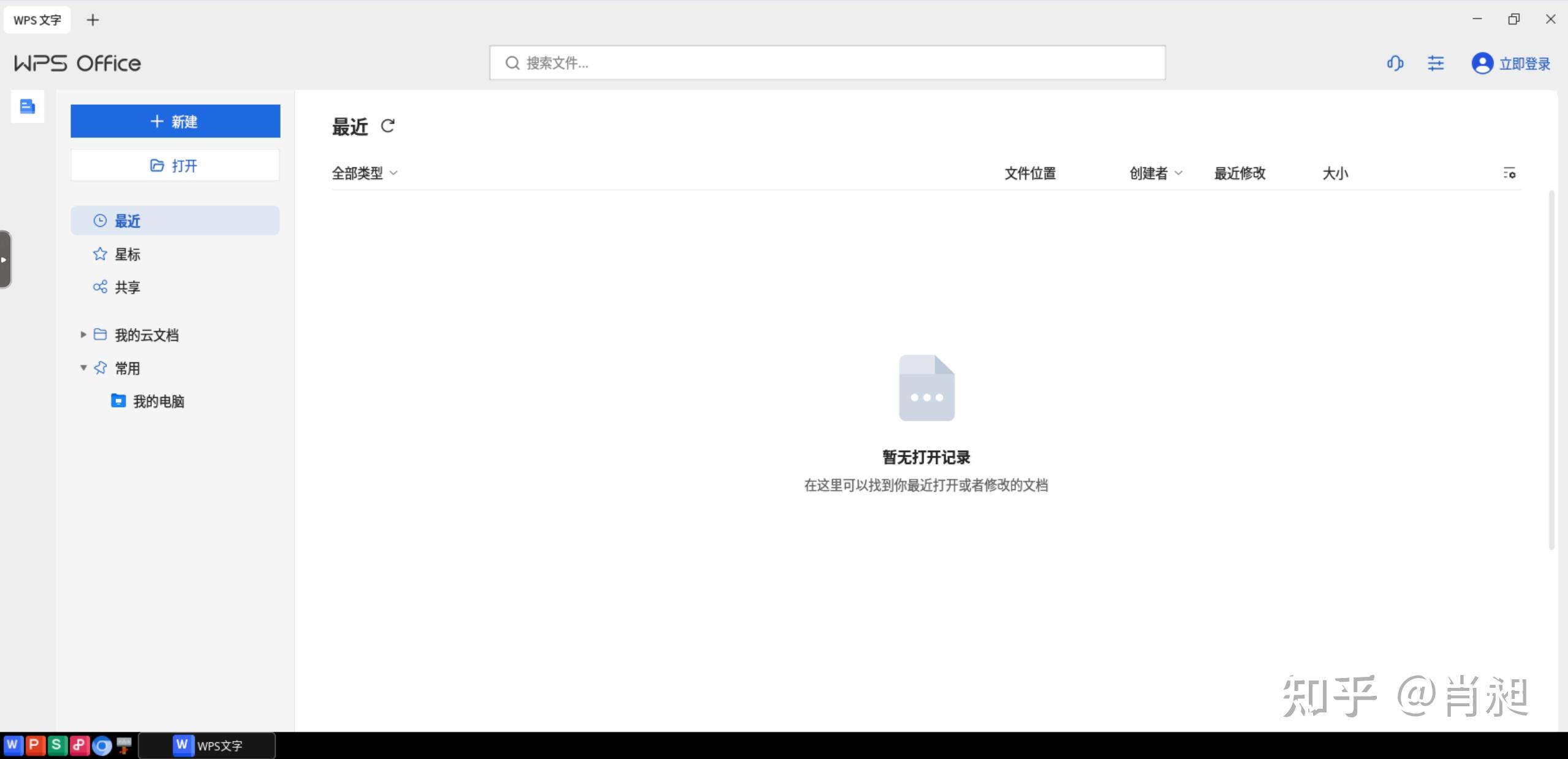Image resolution: width=1568 pixels, height=759 pixels.
Task: Open the 创建者 filter dropdown
Action: (1156, 174)
